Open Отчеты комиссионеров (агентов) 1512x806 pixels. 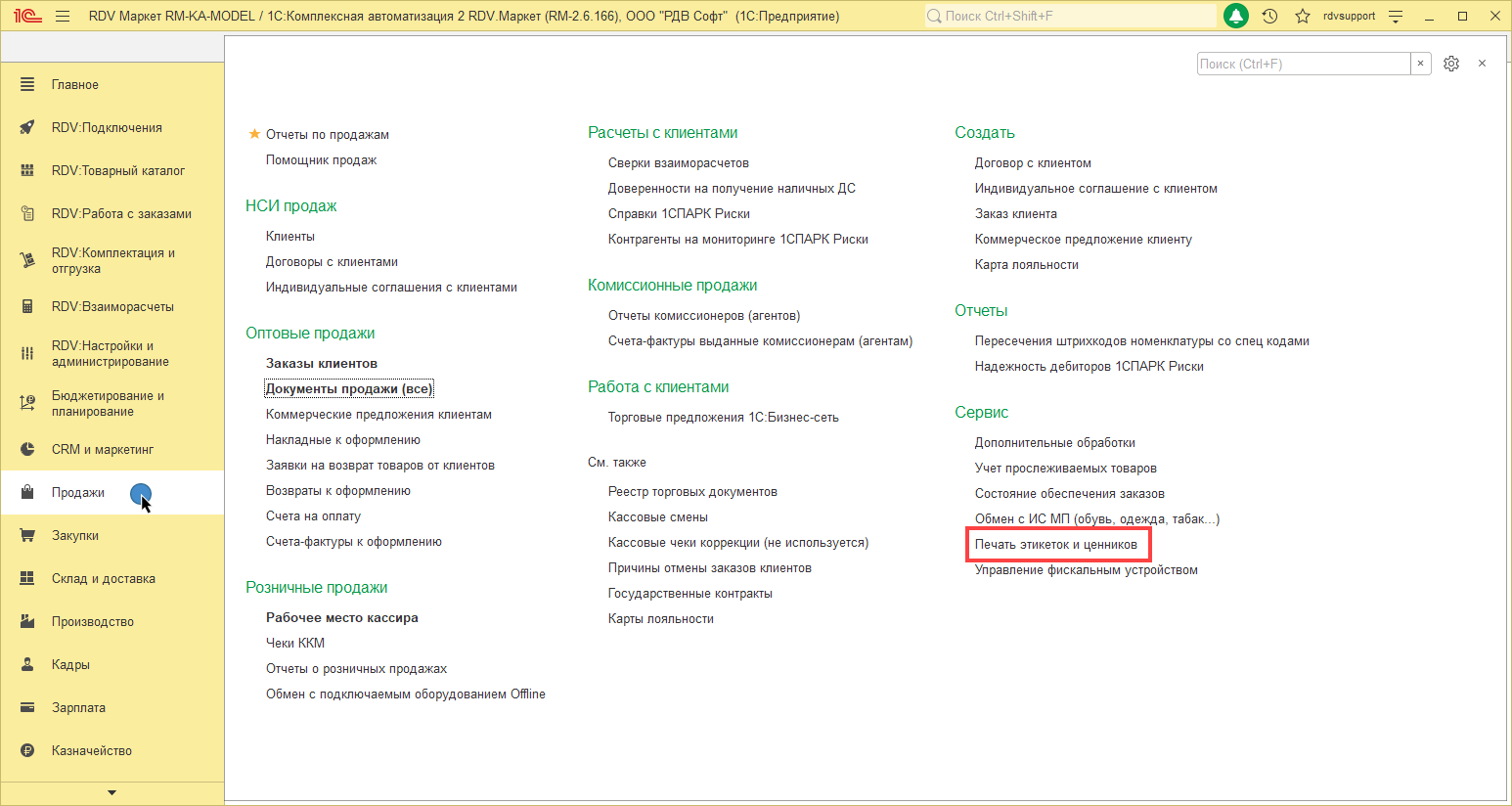(x=704, y=316)
